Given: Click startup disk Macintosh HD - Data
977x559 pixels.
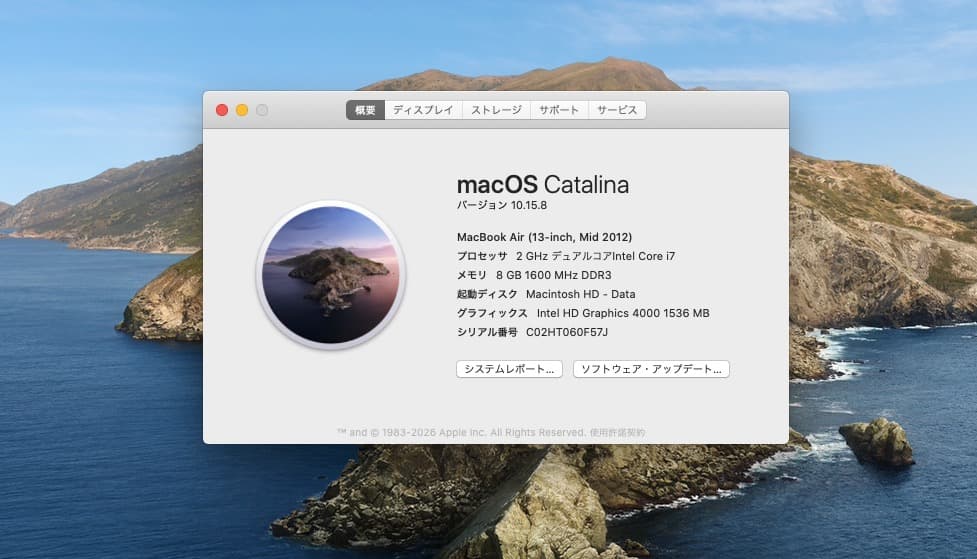Looking at the screenshot, I should point(581,294).
